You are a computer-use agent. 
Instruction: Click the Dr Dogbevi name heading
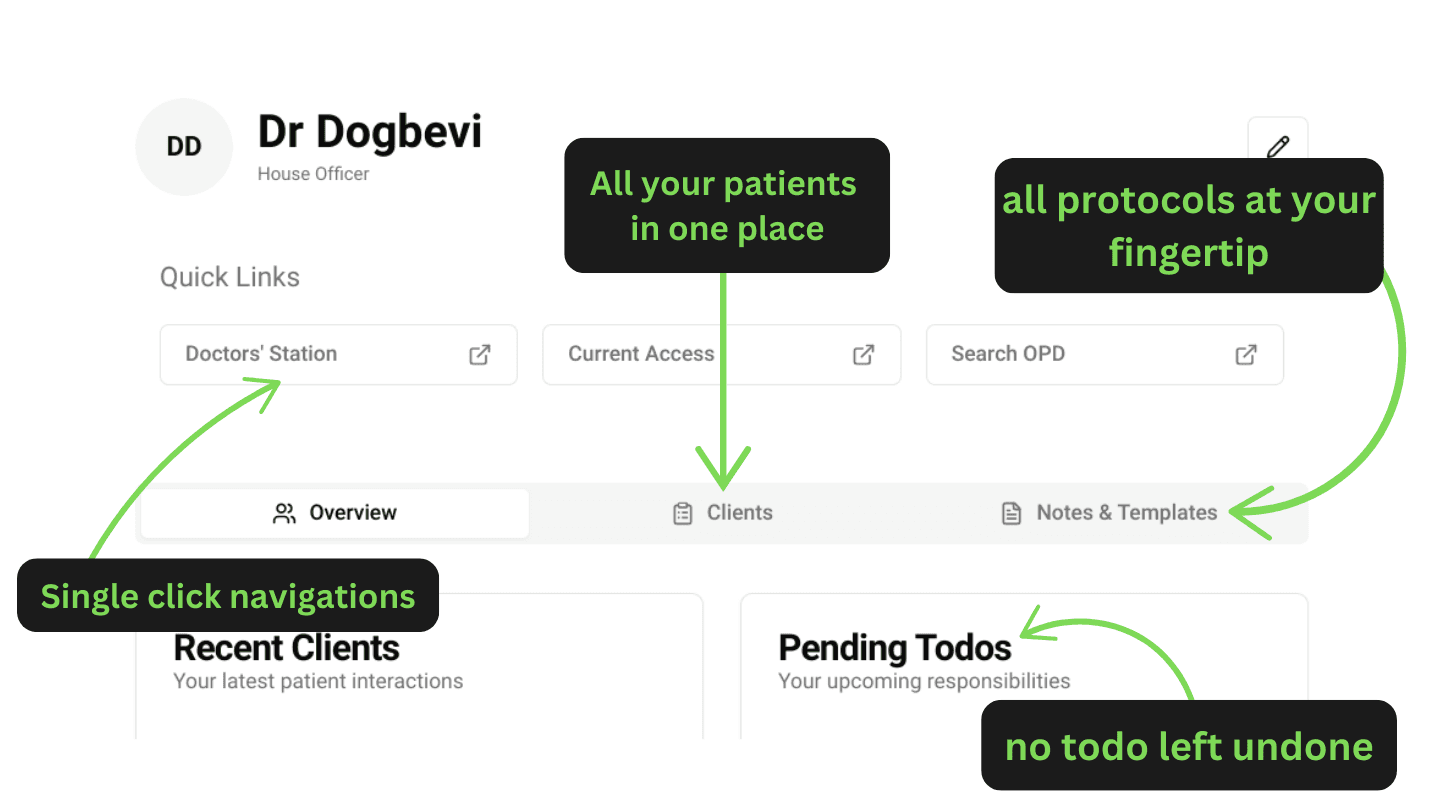pos(370,132)
